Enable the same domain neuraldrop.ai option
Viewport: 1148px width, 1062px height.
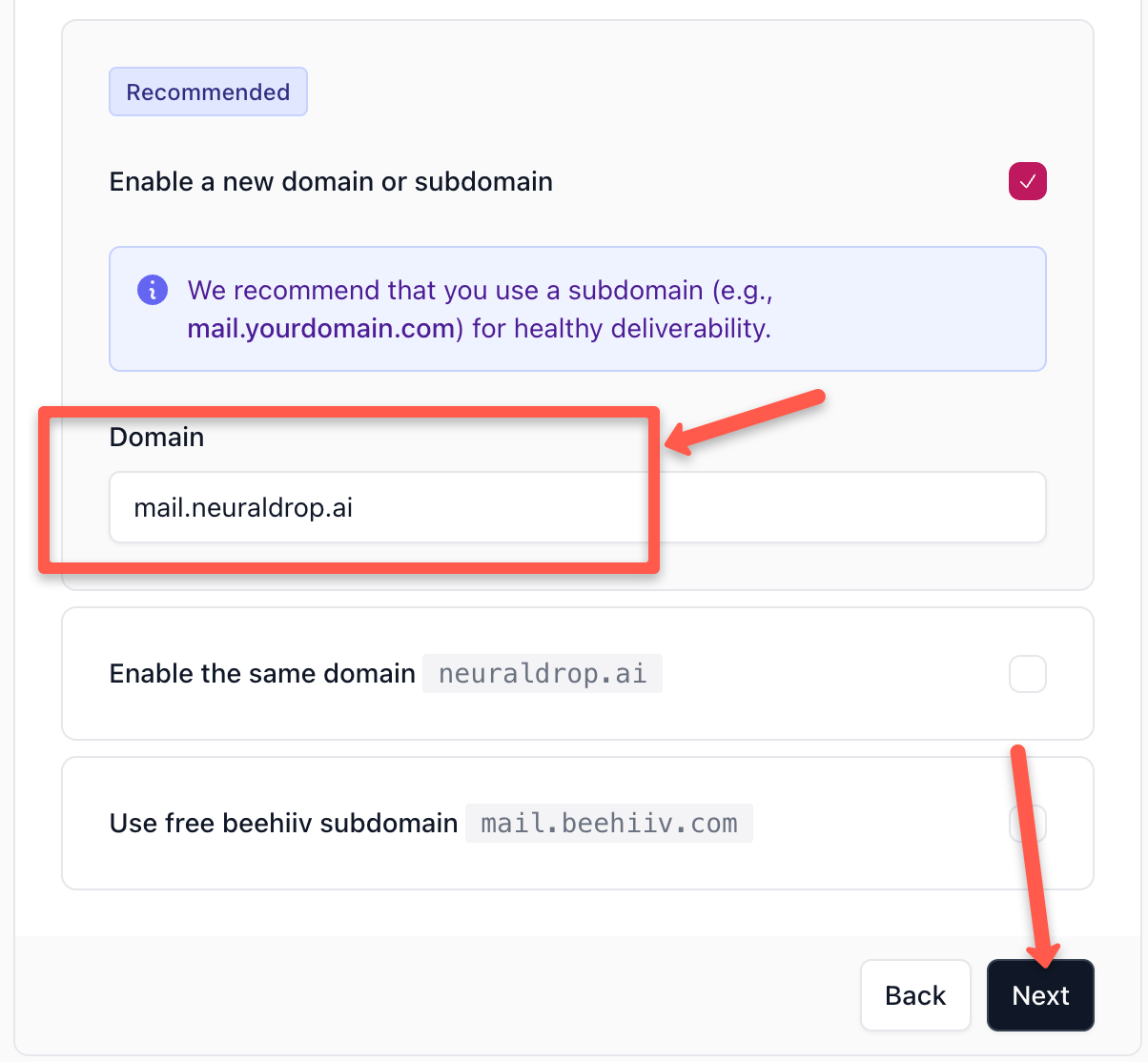click(1027, 674)
